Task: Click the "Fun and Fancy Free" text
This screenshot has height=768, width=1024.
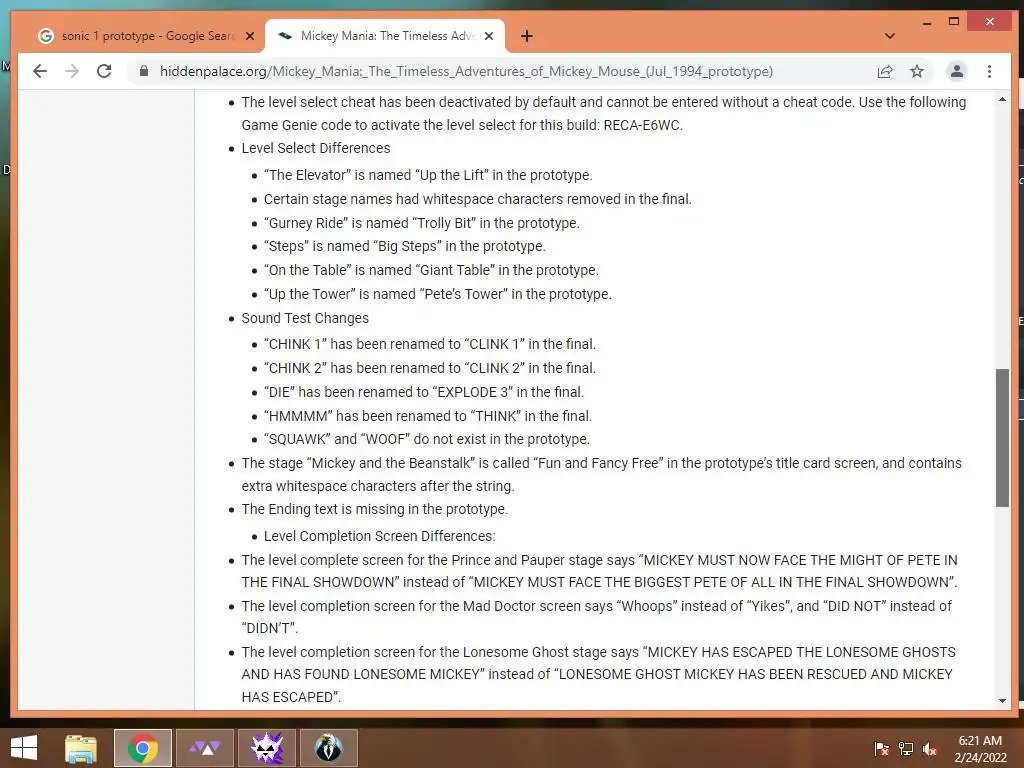Action: (x=598, y=463)
